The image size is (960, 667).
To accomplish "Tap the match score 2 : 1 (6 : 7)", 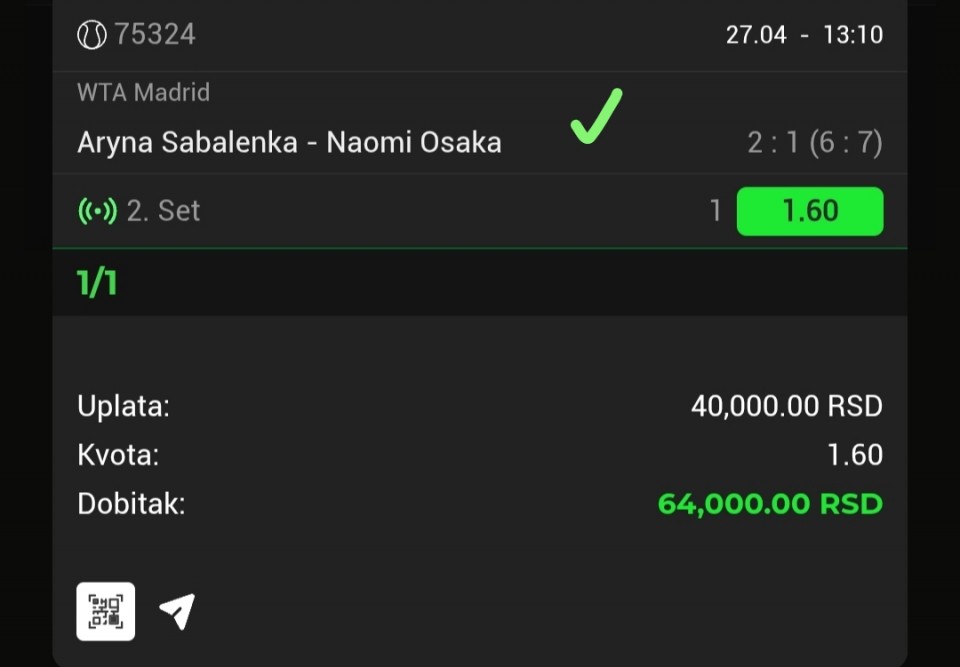I will [x=814, y=142].
